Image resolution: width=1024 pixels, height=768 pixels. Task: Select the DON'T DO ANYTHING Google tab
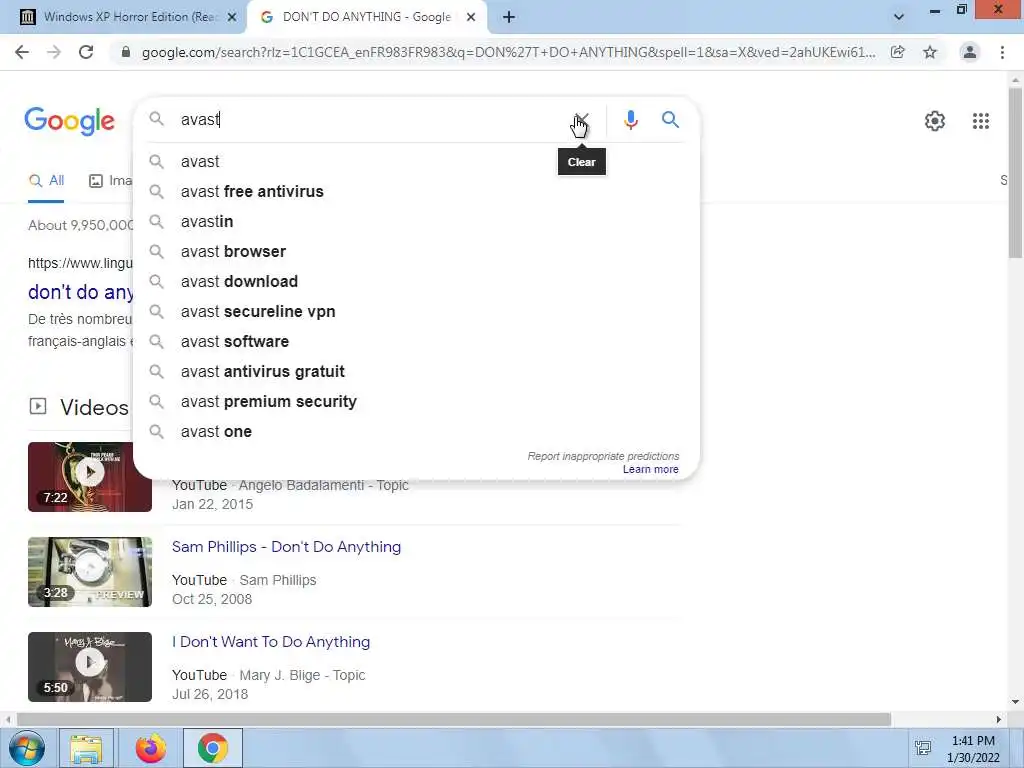[366, 17]
